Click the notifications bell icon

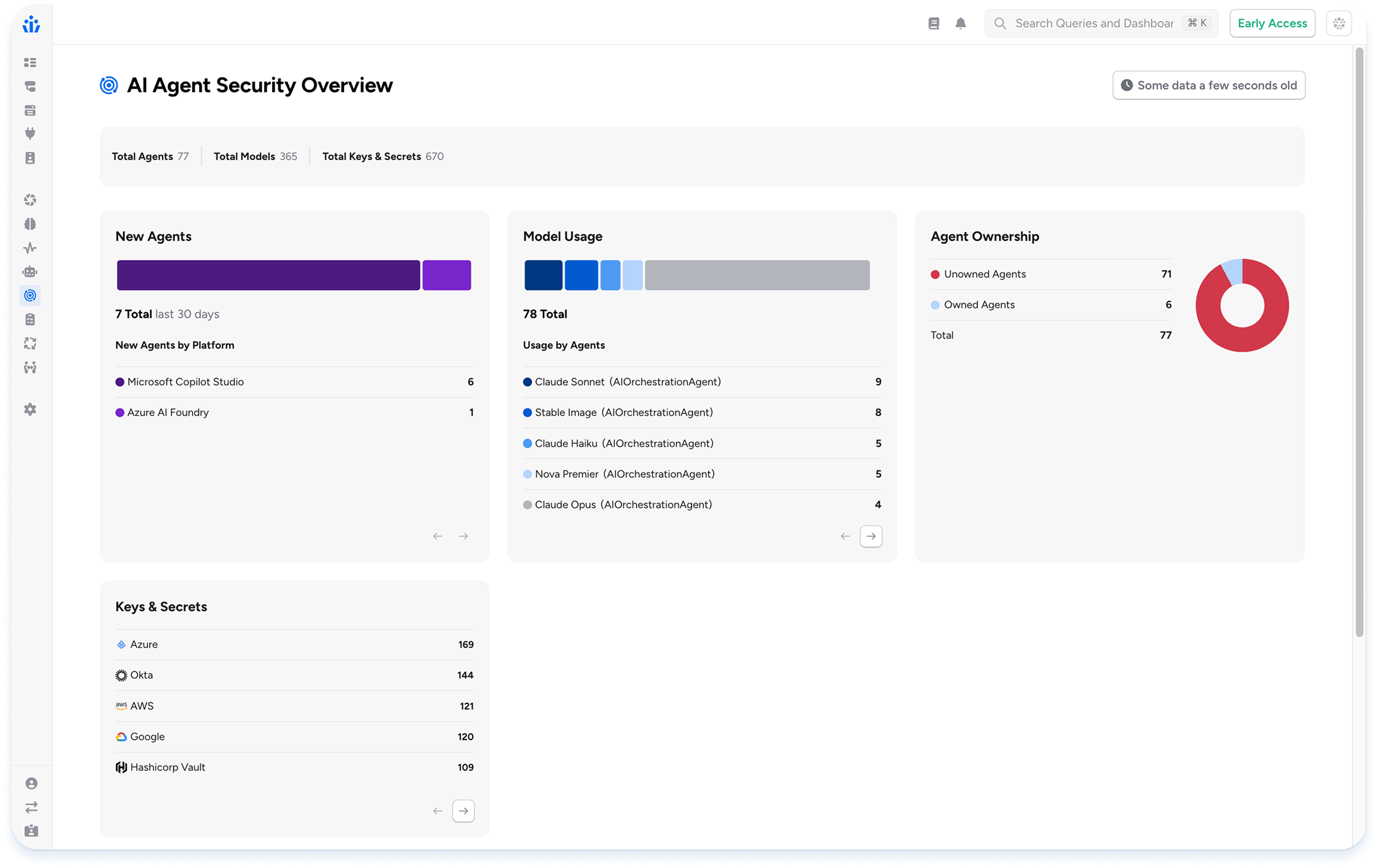click(961, 23)
